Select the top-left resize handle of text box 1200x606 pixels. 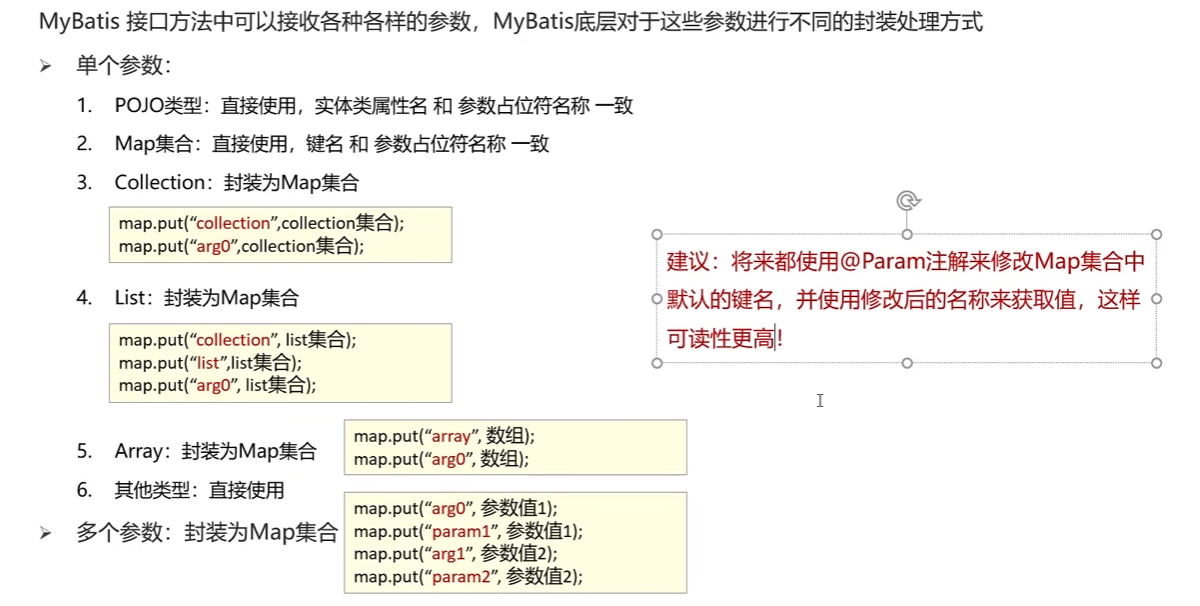(657, 234)
